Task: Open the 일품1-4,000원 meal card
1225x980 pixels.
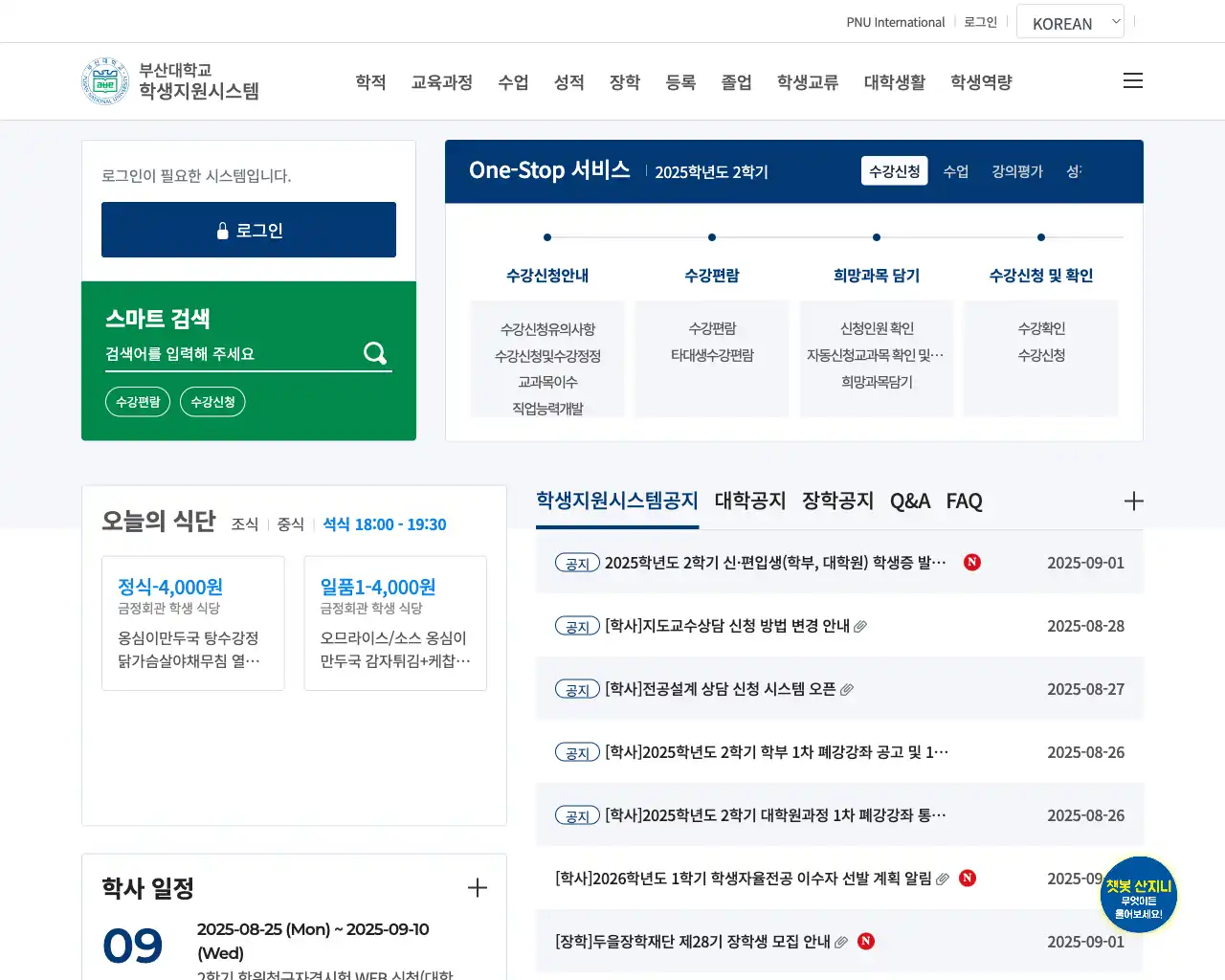Action: click(x=395, y=623)
